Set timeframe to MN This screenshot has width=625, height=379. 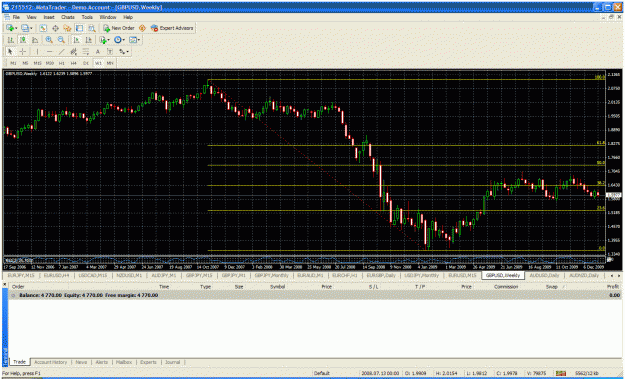(110, 63)
